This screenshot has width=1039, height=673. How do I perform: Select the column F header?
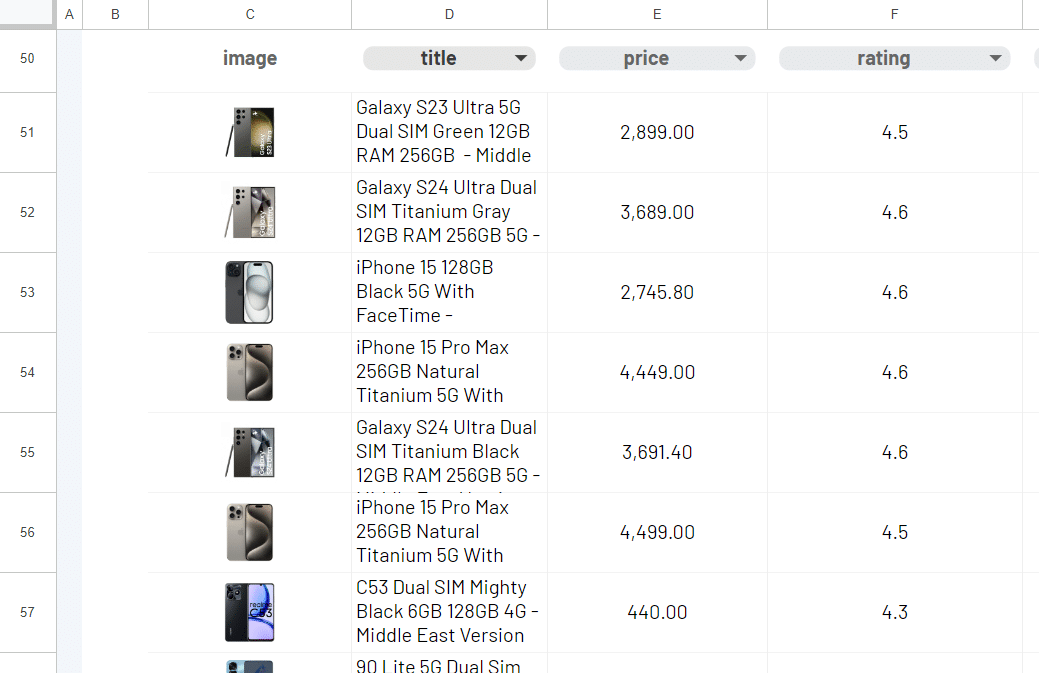point(894,14)
